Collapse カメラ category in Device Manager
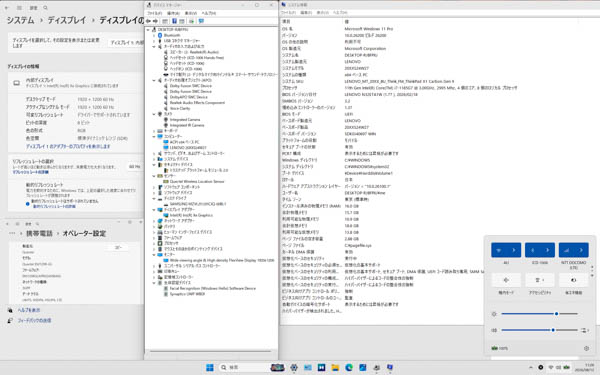 [x=154, y=114]
